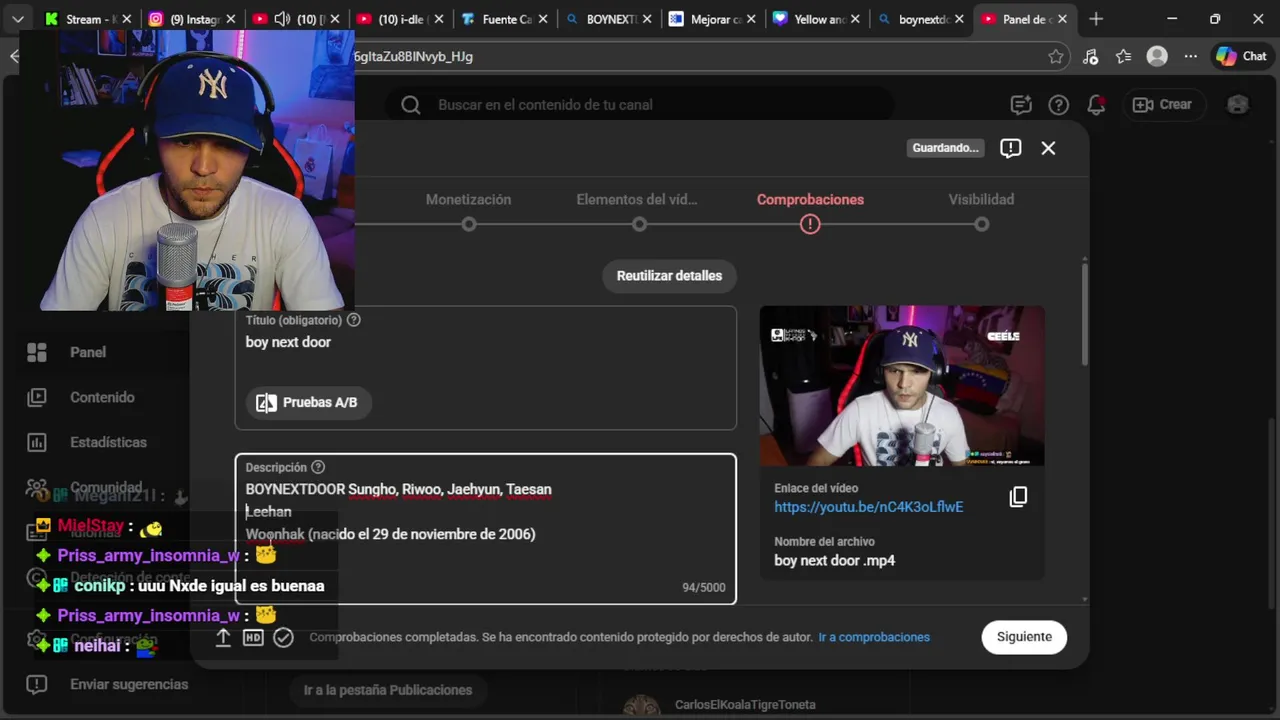Click the dialog vertical scrollbar

coord(1084,315)
